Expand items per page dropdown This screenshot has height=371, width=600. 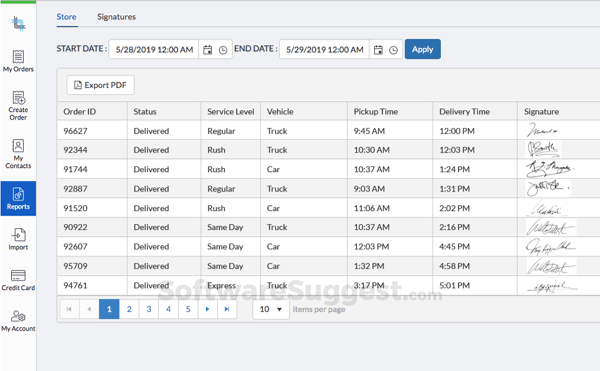pos(271,309)
